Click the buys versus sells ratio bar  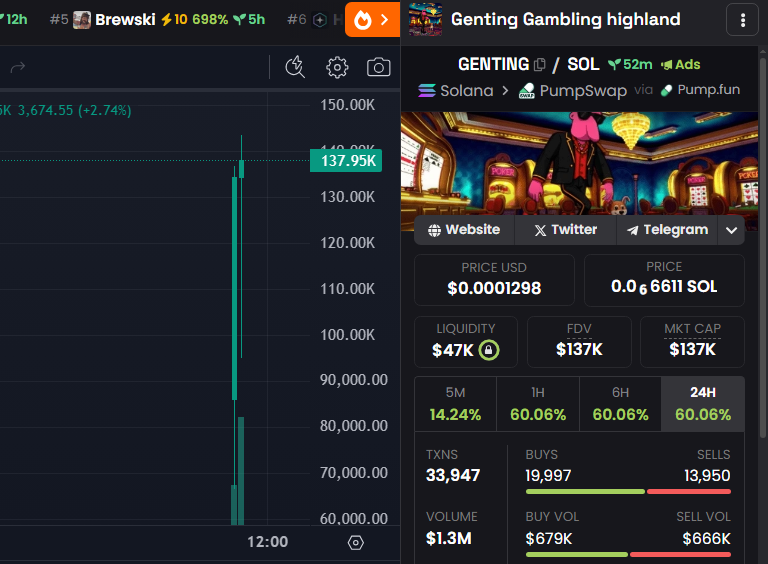coord(628,492)
